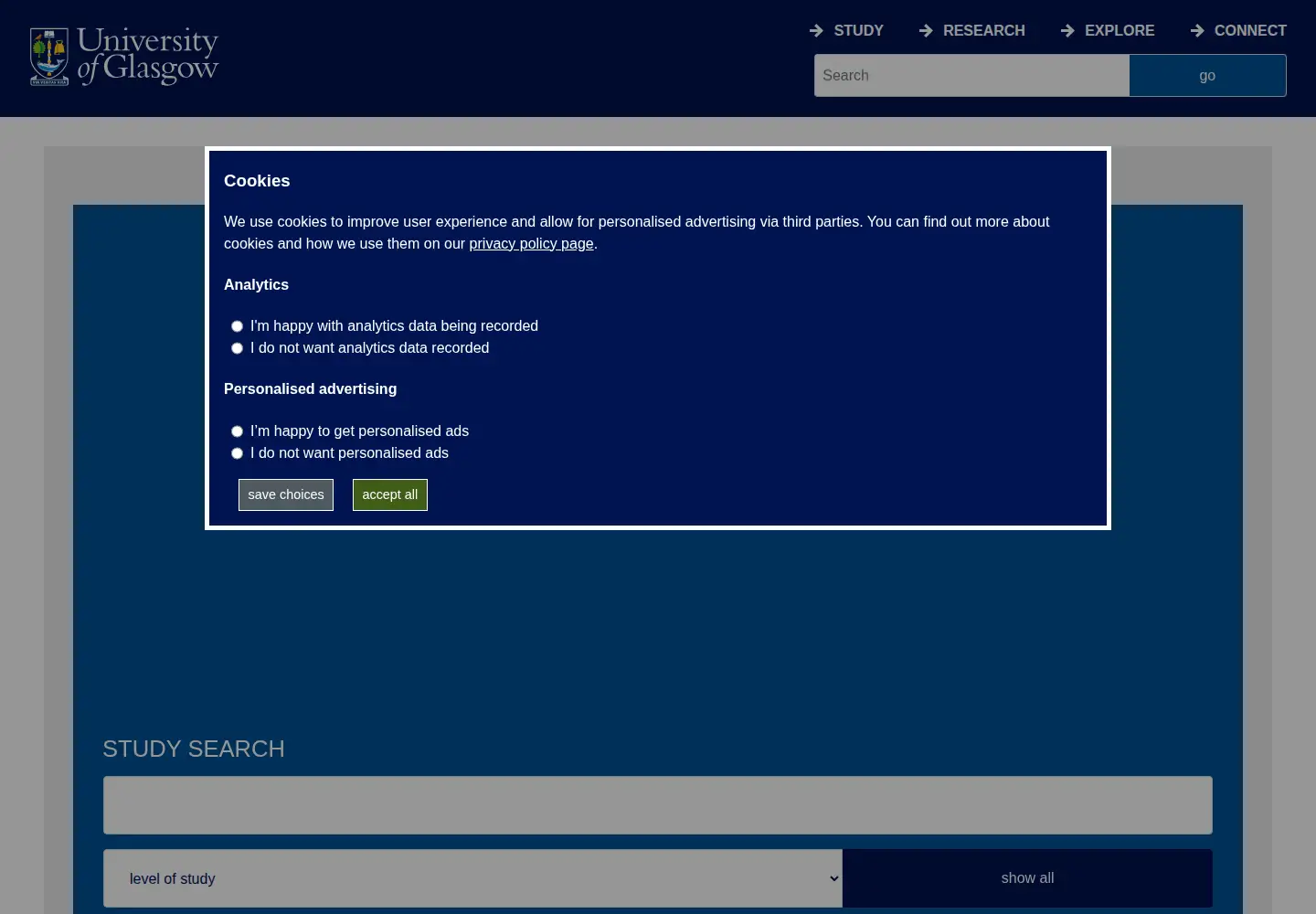Screen dimensions: 1316x914
Task: Click the go search button
Action: coord(1207,76)
